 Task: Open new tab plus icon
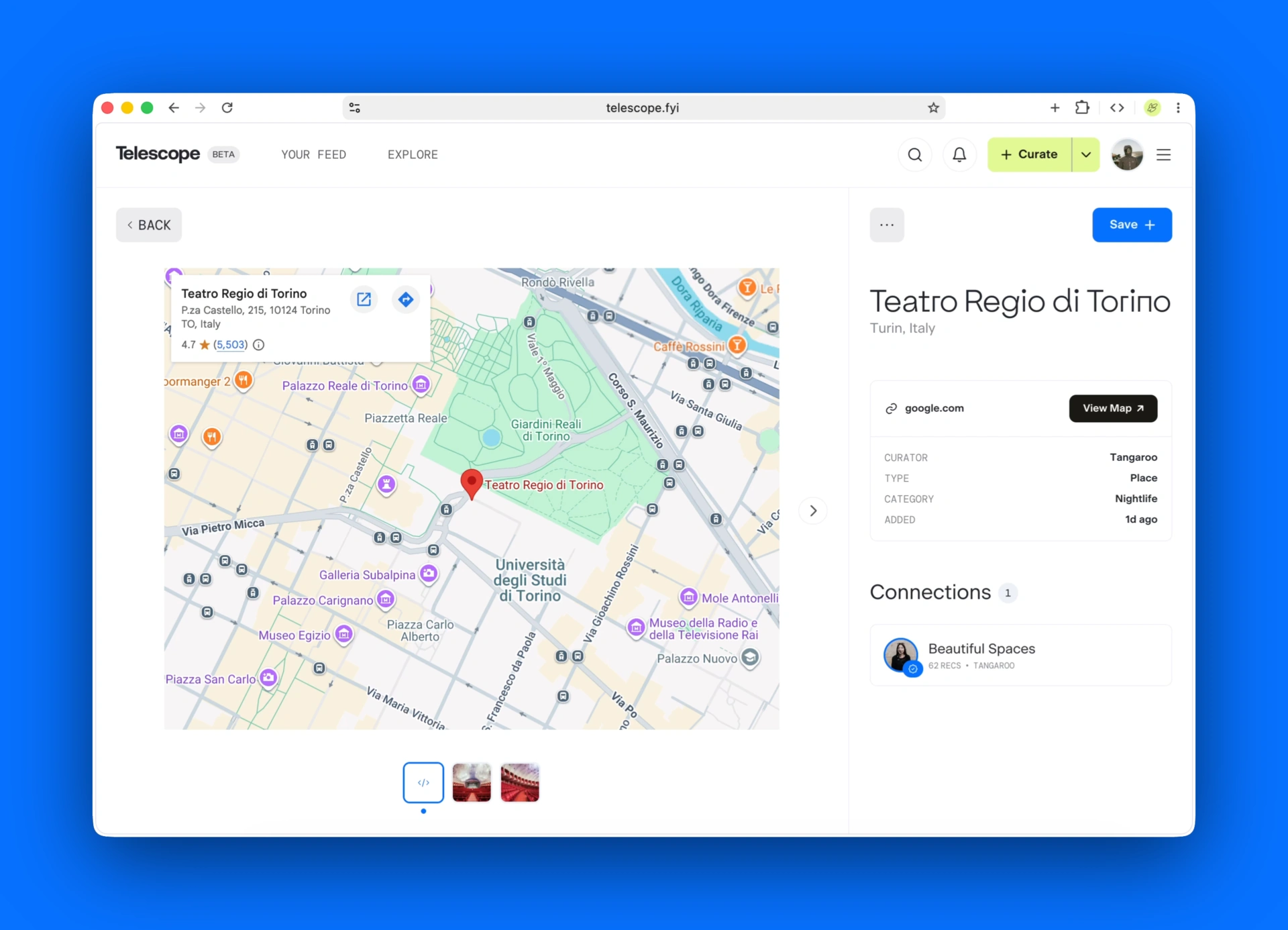1055,108
